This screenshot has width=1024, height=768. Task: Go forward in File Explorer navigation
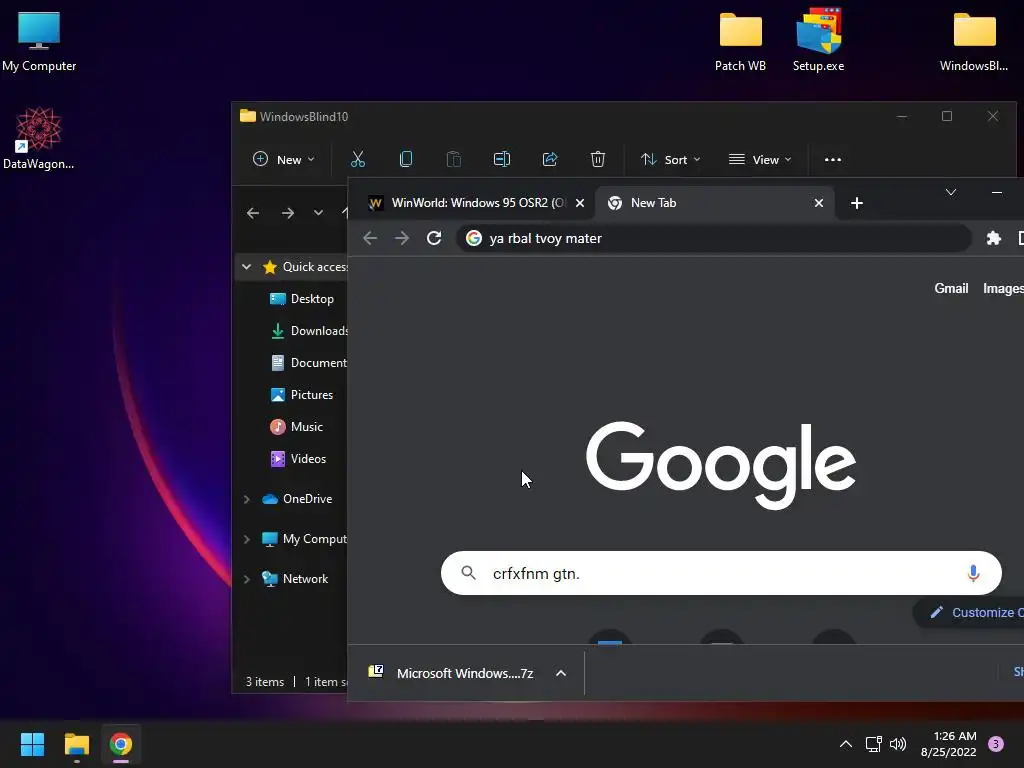click(x=287, y=213)
